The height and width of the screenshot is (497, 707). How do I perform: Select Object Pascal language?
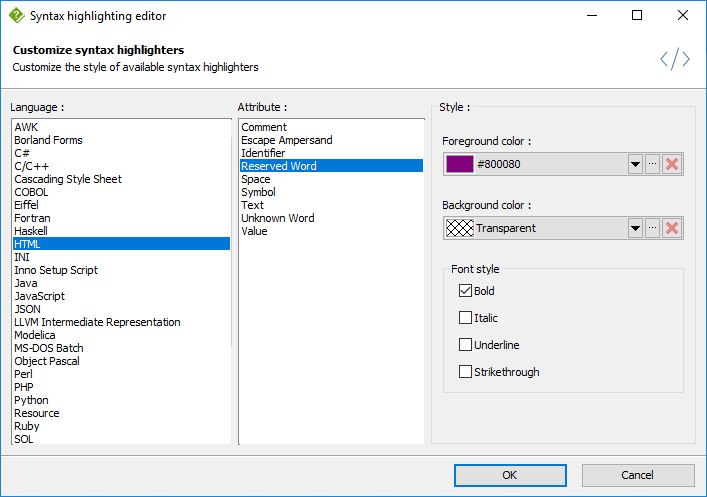122,361
